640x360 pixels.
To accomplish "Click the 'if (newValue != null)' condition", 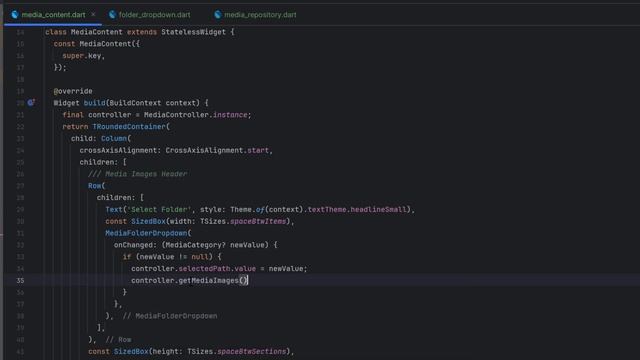I will (168, 257).
